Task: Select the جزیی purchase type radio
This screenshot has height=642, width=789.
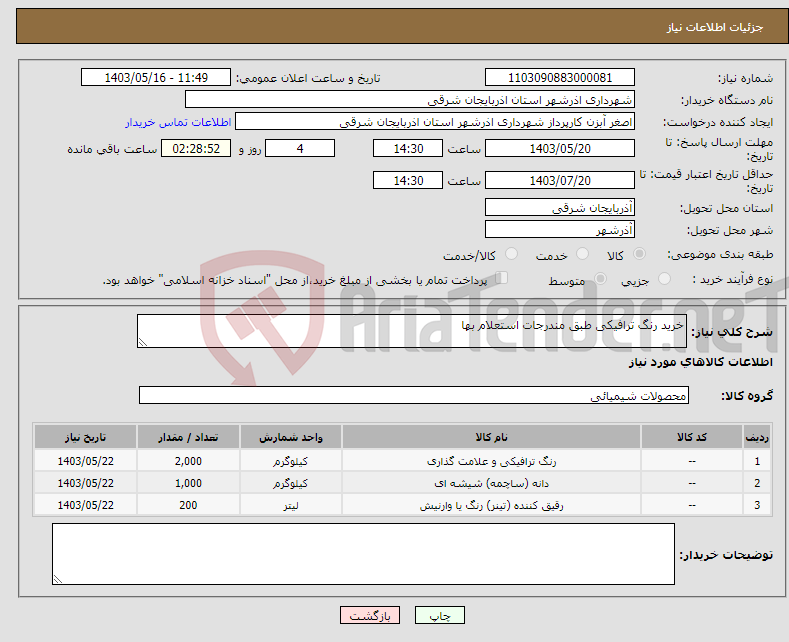Action: click(x=664, y=279)
